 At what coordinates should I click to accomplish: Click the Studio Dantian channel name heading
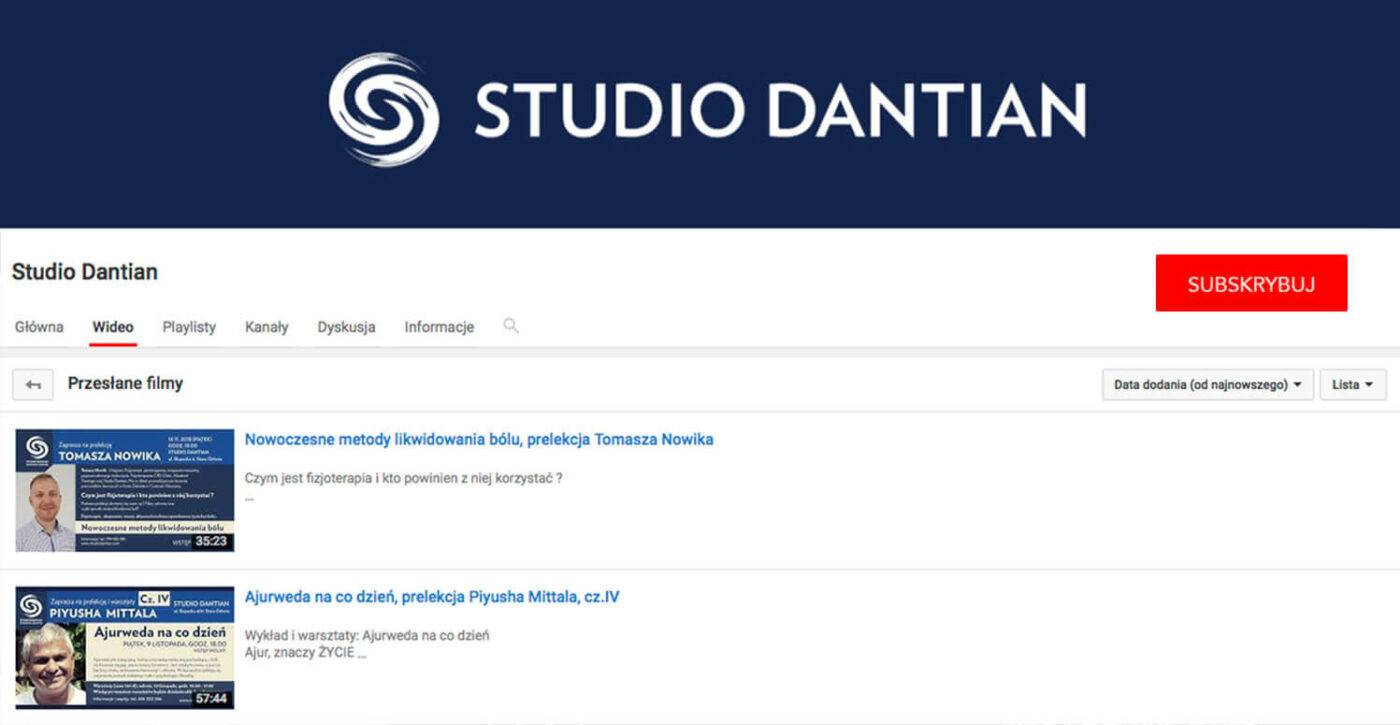tap(85, 272)
